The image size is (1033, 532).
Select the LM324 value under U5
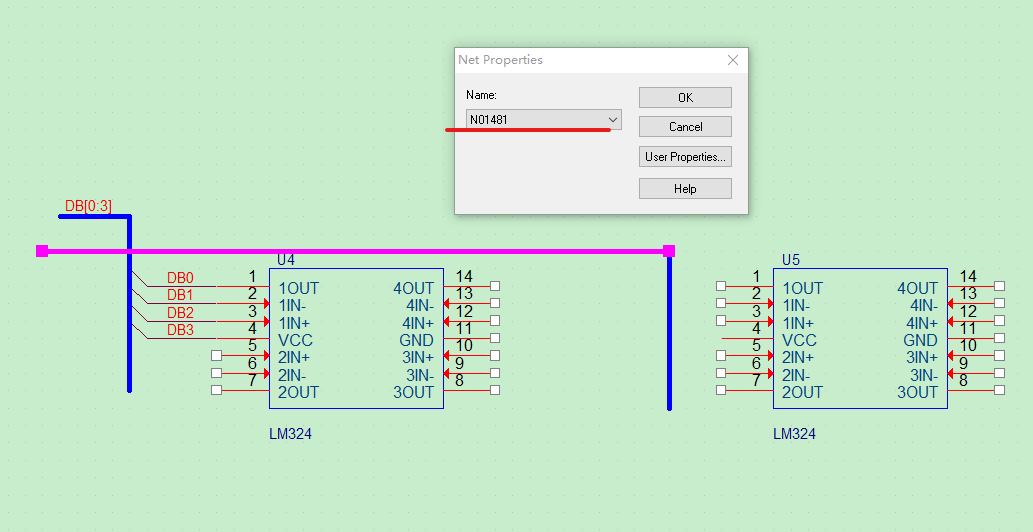tap(794, 434)
